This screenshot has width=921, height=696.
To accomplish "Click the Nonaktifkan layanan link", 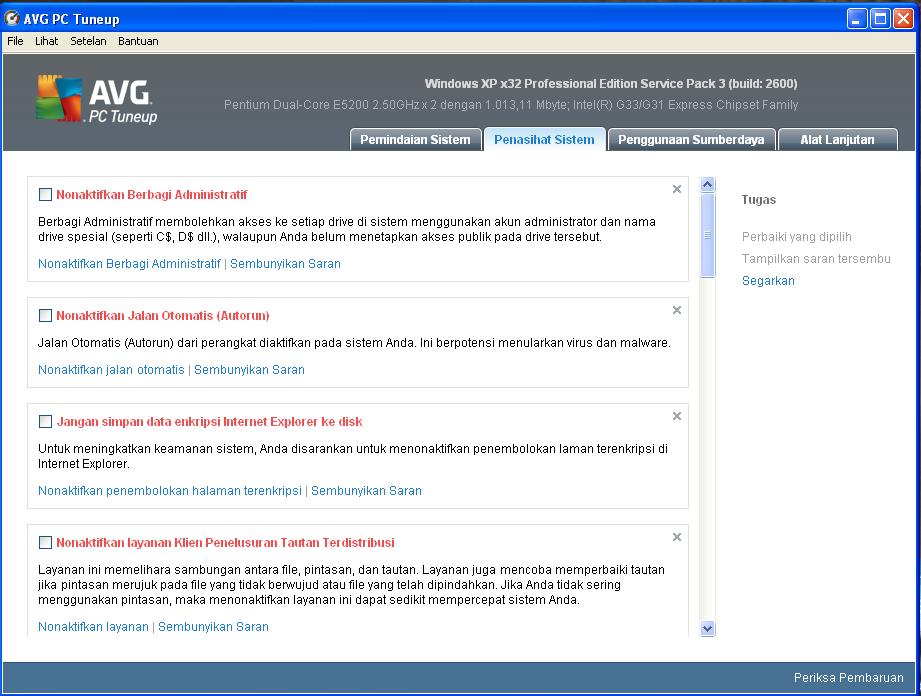I will click(93, 627).
